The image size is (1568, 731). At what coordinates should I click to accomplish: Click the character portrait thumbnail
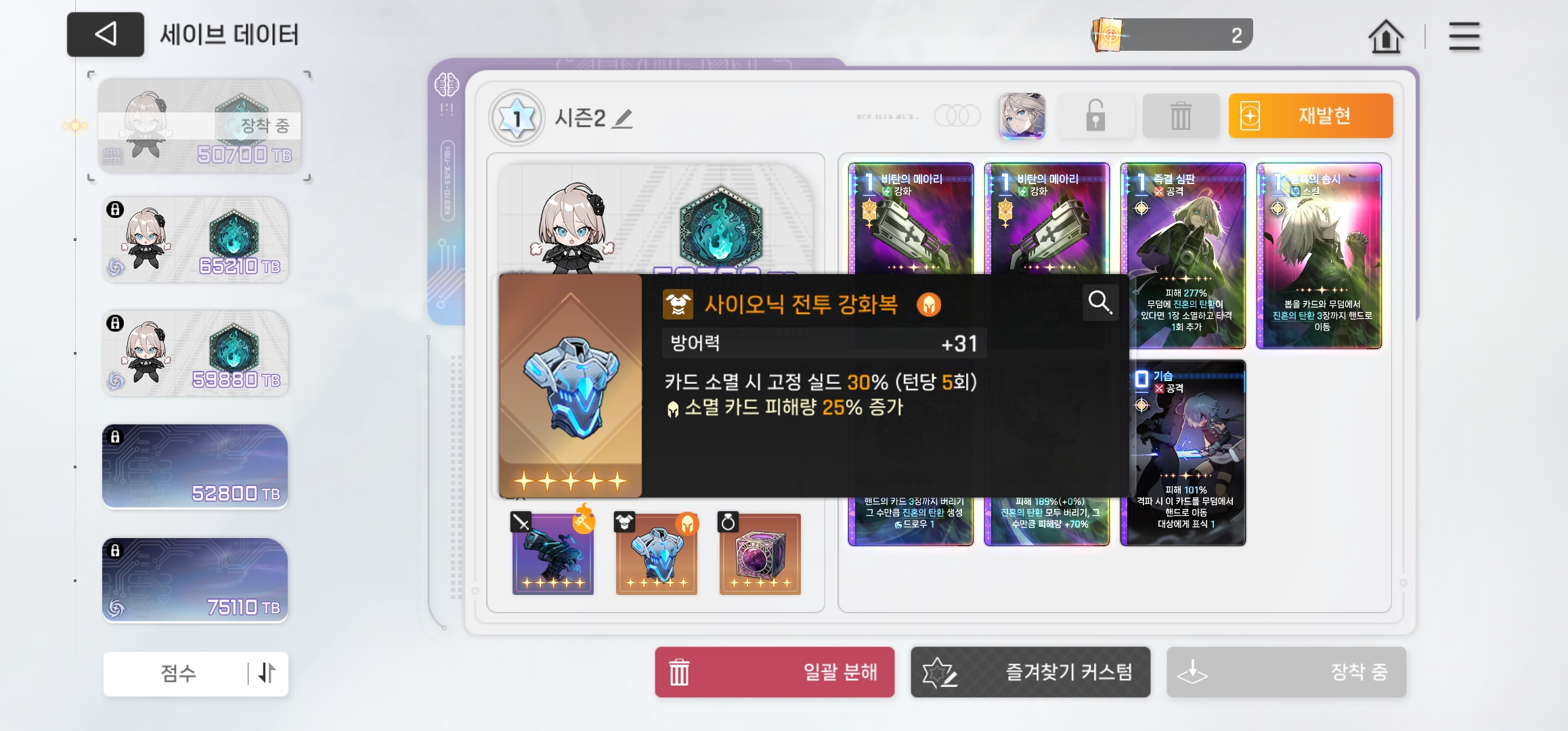coord(1022,116)
